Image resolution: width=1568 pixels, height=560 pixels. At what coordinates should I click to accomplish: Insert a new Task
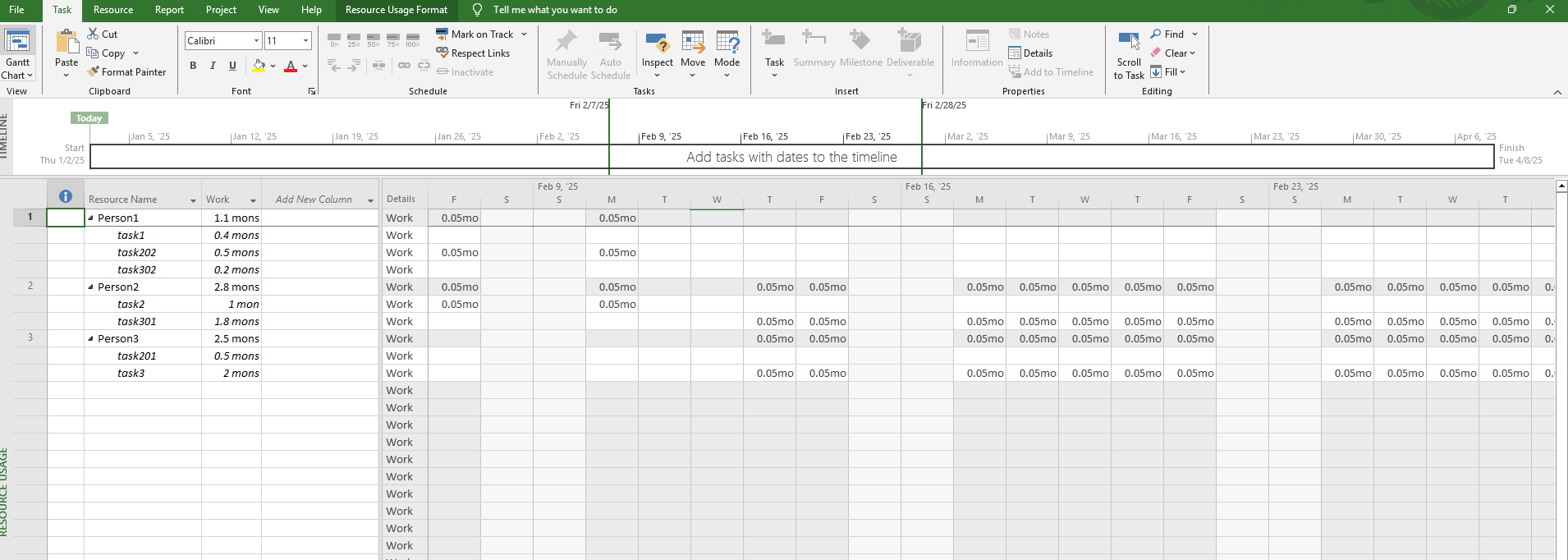pyautogui.click(x=774, y=54)
